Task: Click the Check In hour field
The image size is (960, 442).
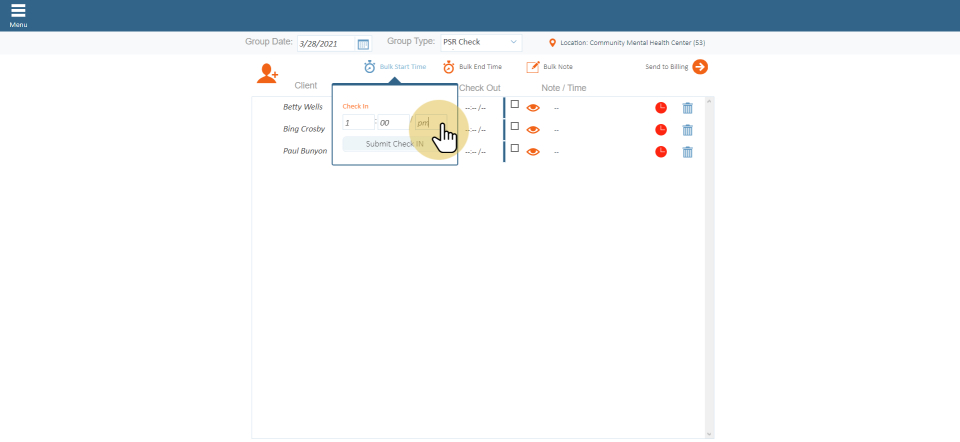Action: coord(357,123)
